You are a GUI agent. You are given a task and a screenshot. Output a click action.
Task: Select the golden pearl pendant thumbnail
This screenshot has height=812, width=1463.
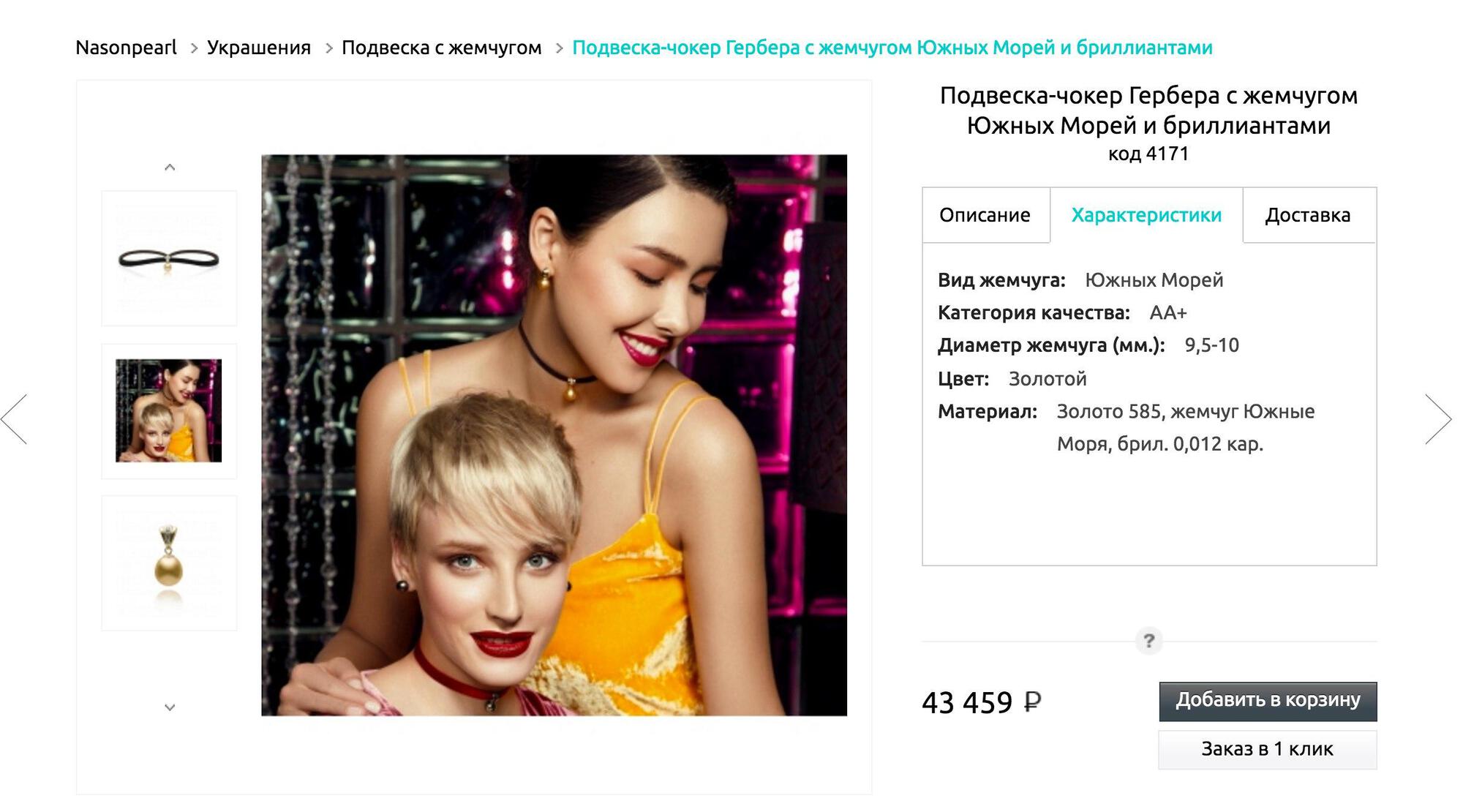coord(169,563)
